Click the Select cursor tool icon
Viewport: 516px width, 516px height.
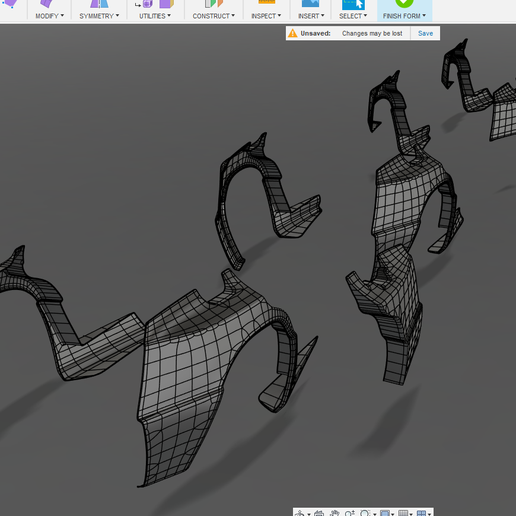[x=353, y=4]
